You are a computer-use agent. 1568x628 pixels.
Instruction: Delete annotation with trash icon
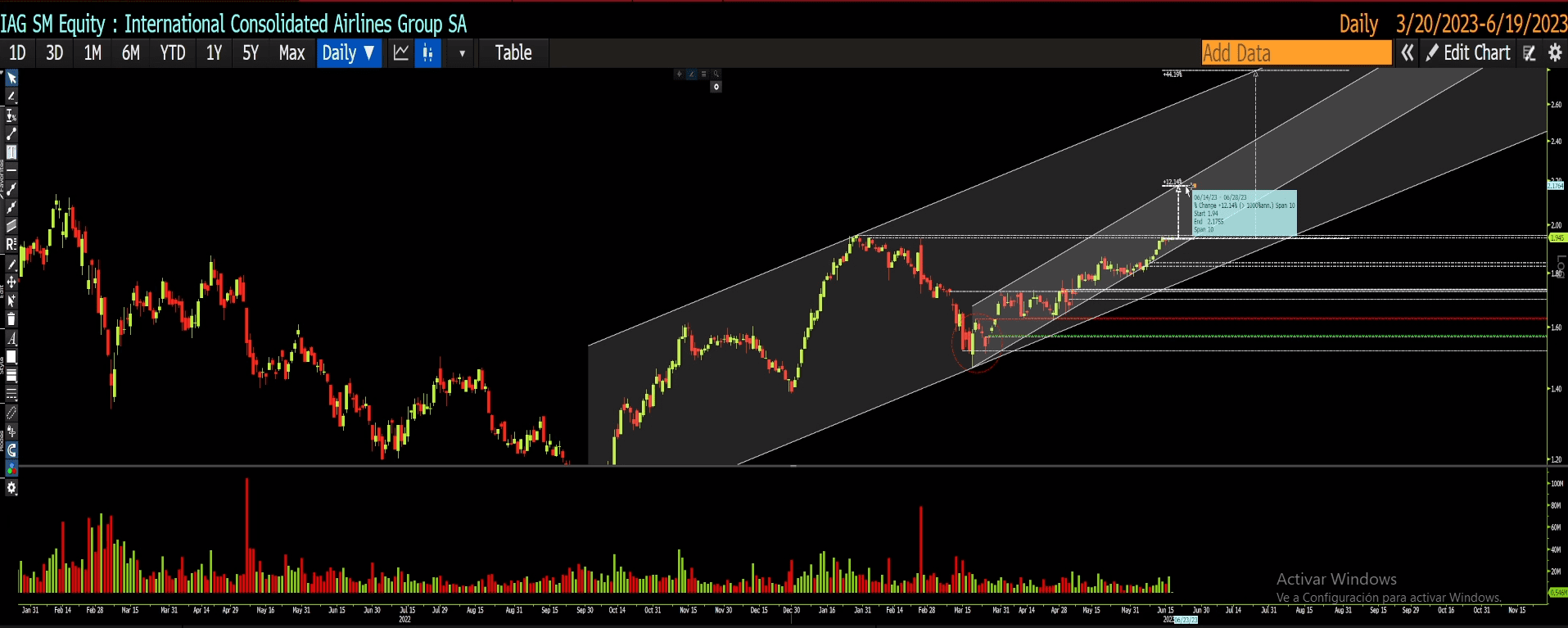coord(11,319)
